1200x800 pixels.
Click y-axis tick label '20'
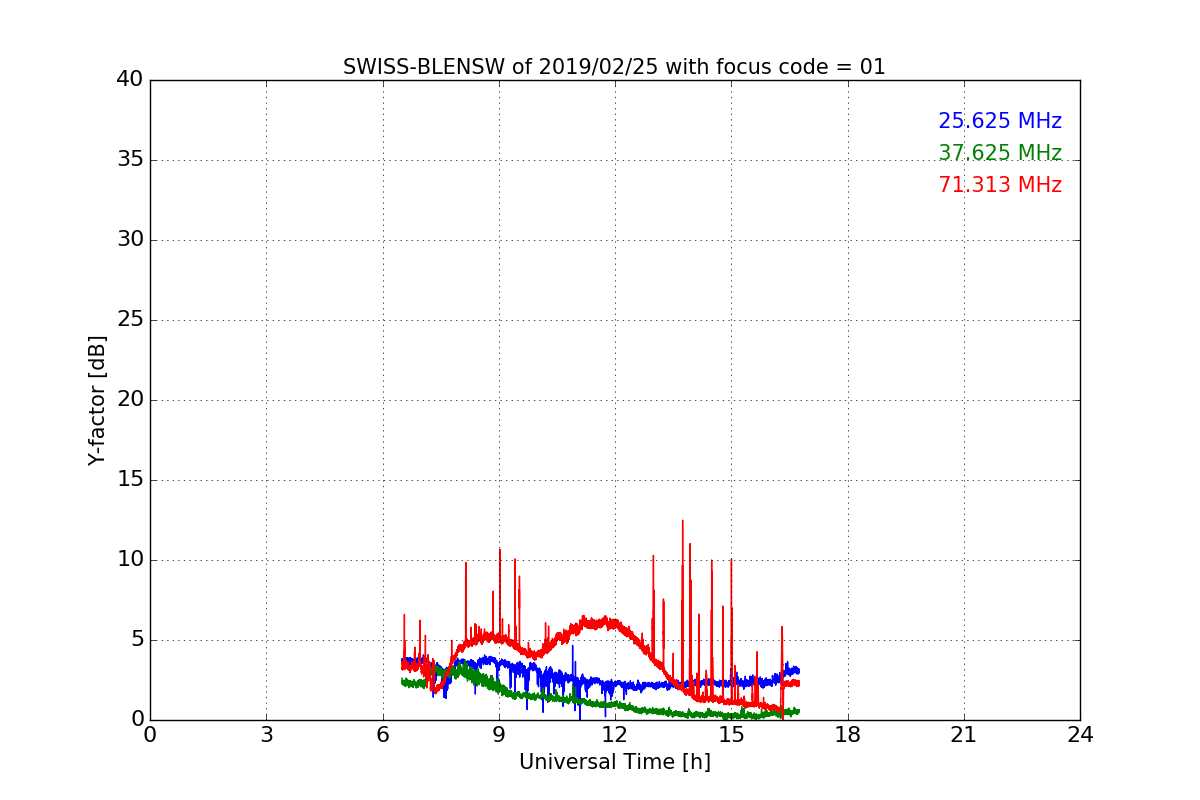pos(130,400)
